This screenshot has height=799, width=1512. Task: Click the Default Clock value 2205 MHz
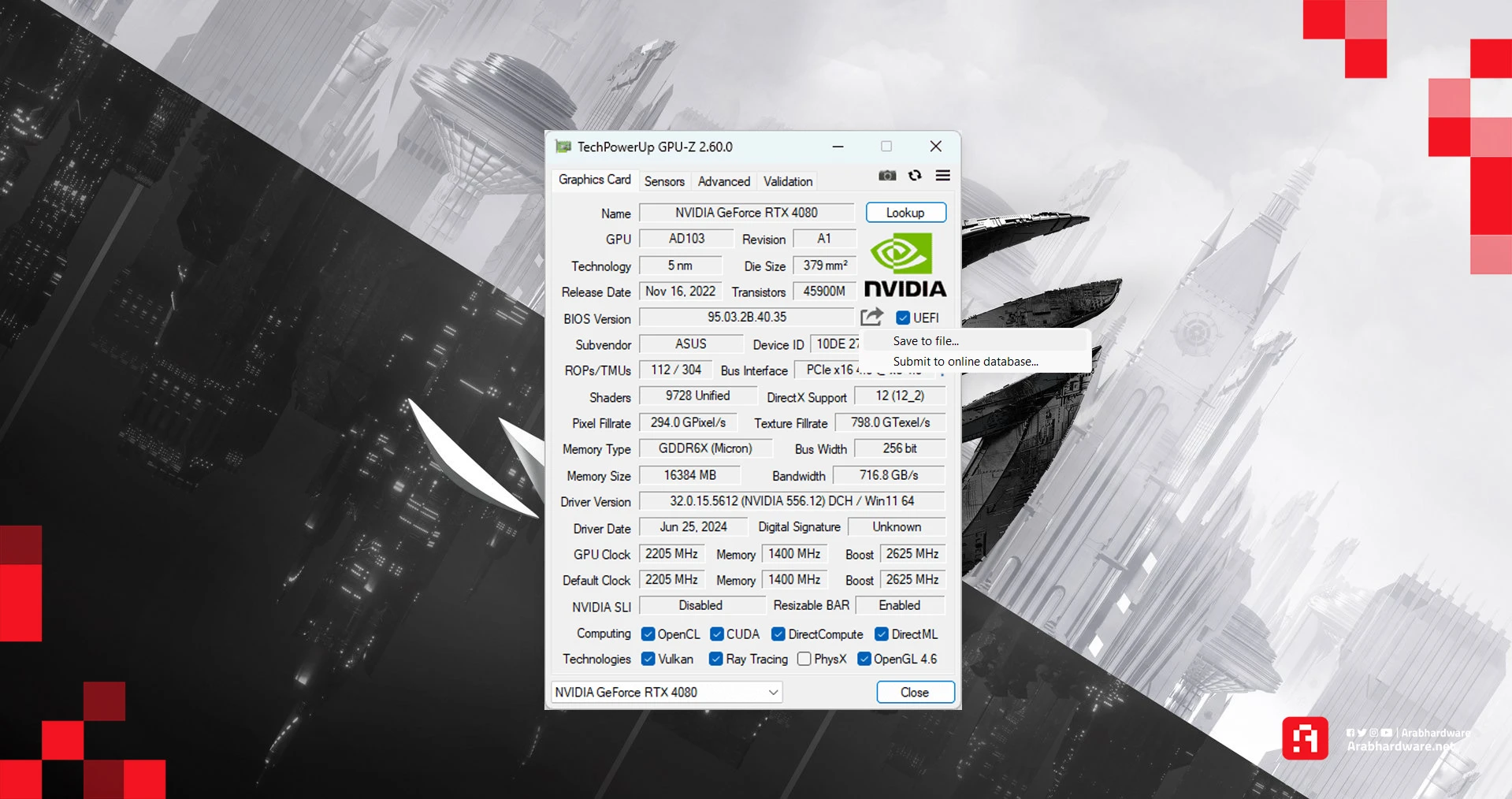(x=671, y=580)
